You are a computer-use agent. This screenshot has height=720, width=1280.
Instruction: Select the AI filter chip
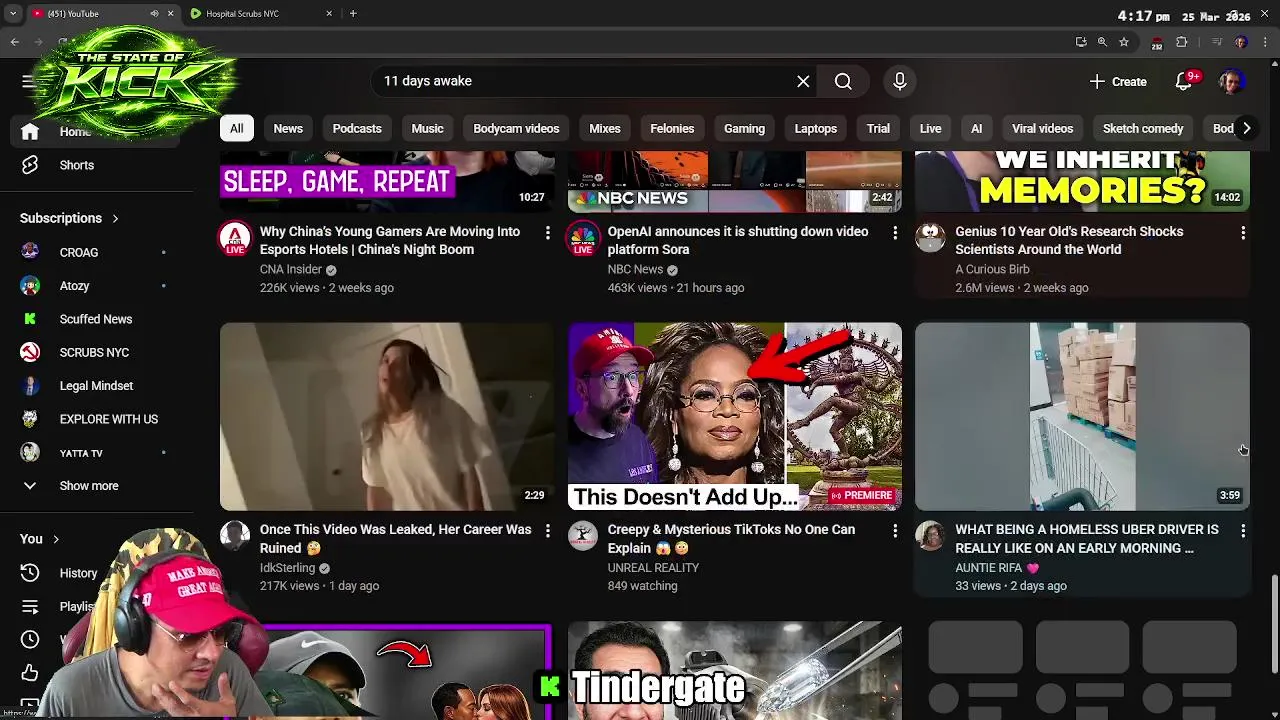coord(977,128)
